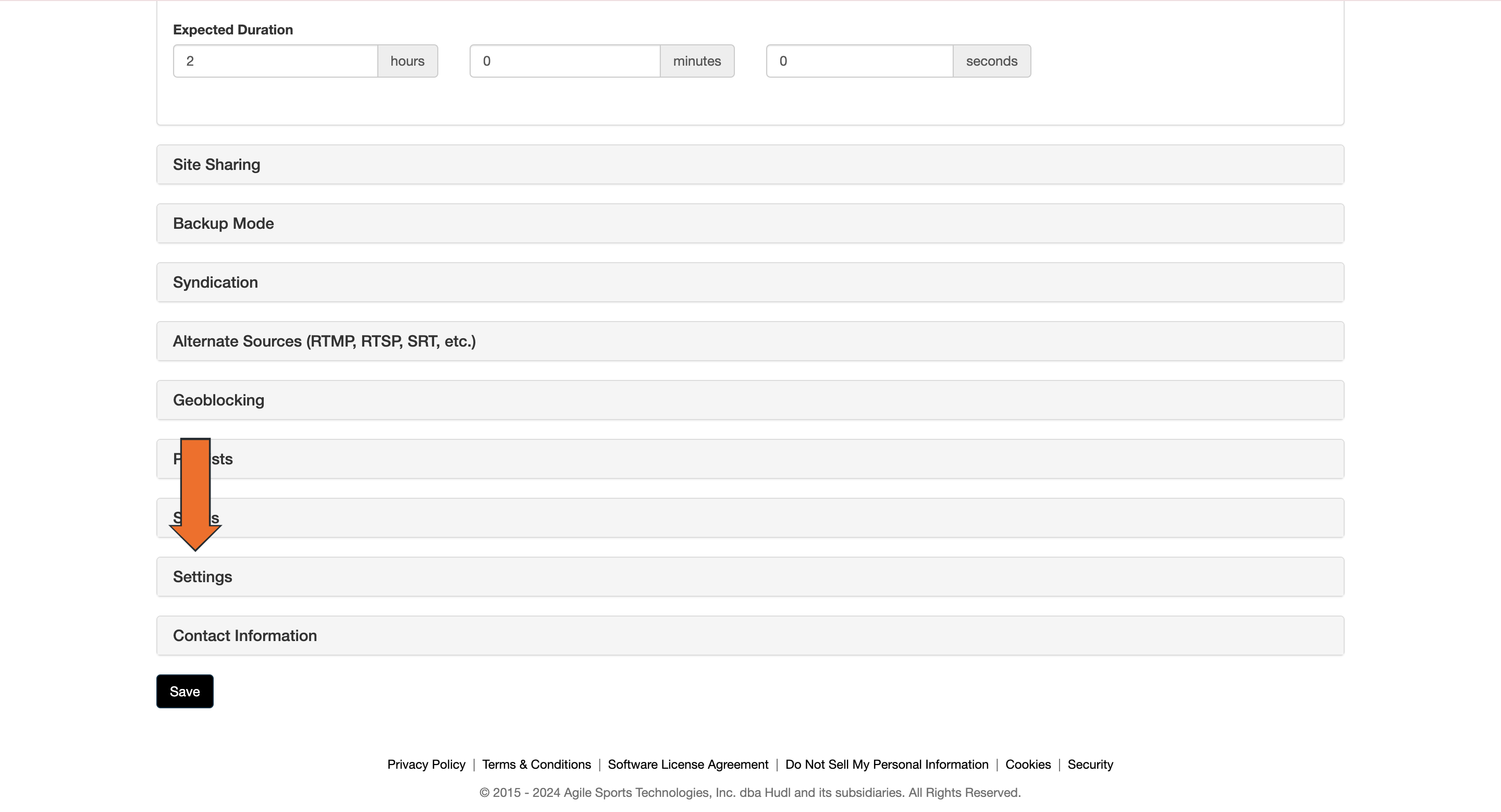The width and height of the screenshot is (1501, 812).
Task: Click the 'Expected Duration' label
Action: coord(232,29)
